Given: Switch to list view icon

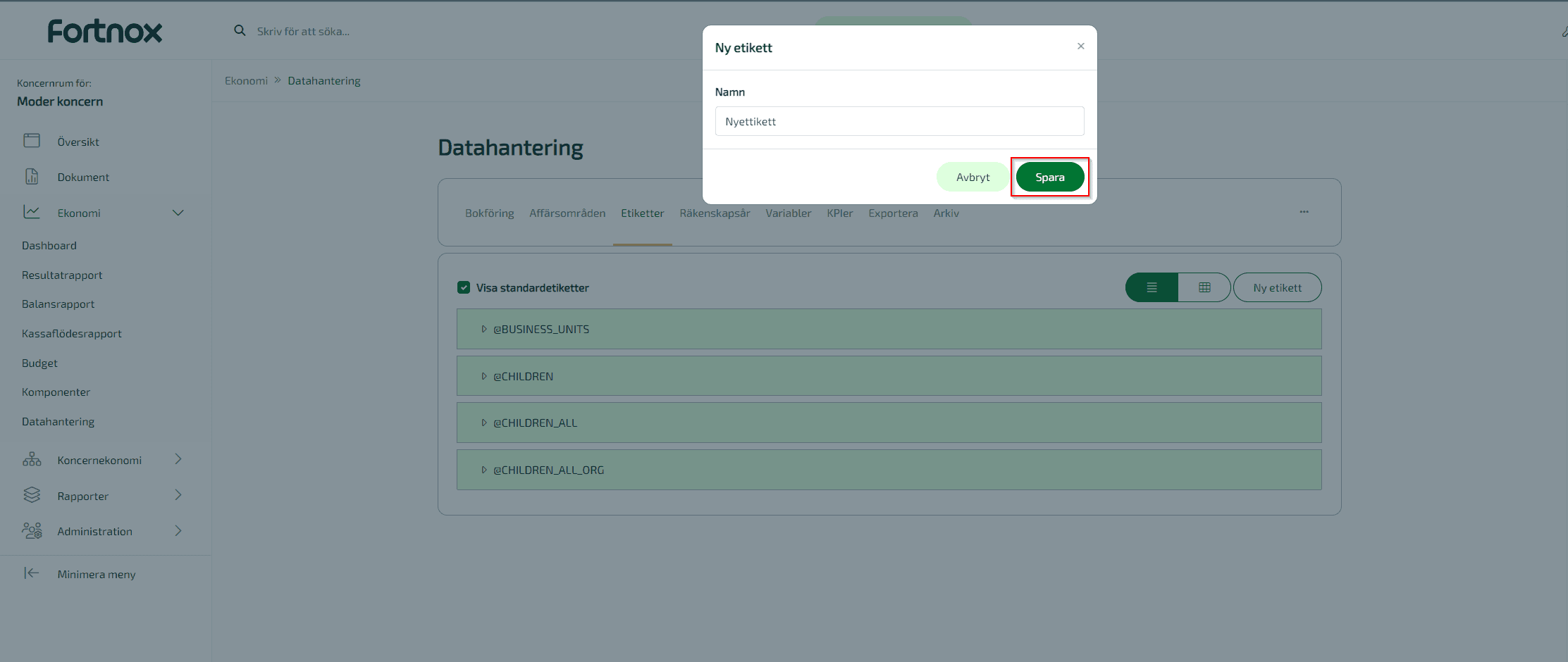Looking at the screenshot, I should coord(1152,287).
